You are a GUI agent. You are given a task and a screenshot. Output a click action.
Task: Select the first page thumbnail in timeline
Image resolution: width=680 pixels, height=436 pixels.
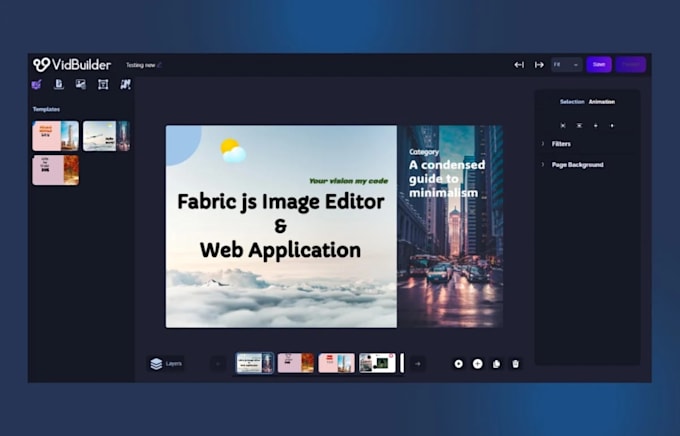(255, 363)
